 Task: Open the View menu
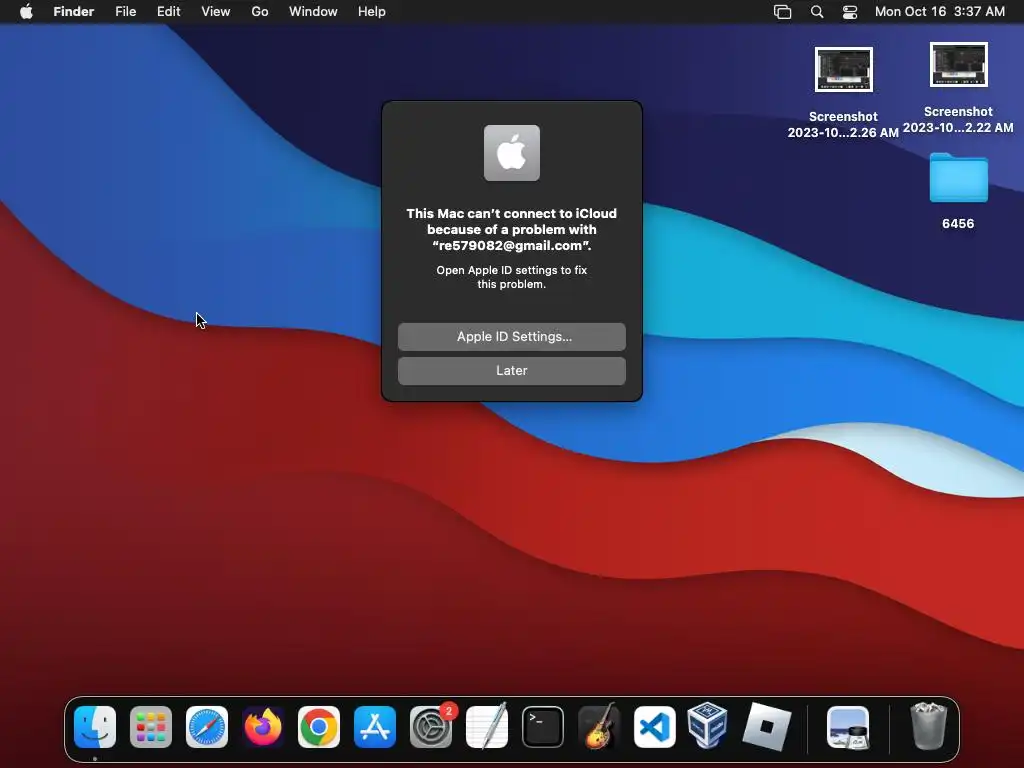pos(216,12)
